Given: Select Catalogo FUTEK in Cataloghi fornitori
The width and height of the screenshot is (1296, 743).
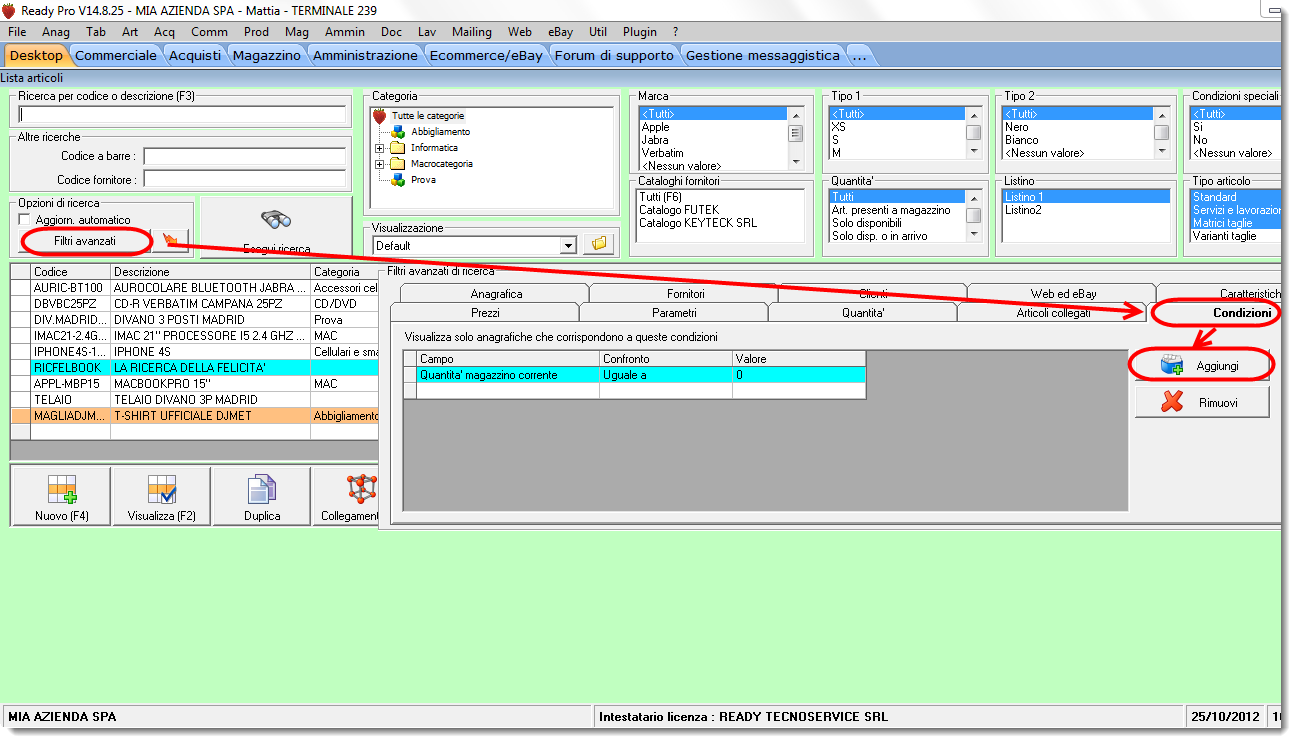Looking at the screenshot, I should tap(720, 210).
